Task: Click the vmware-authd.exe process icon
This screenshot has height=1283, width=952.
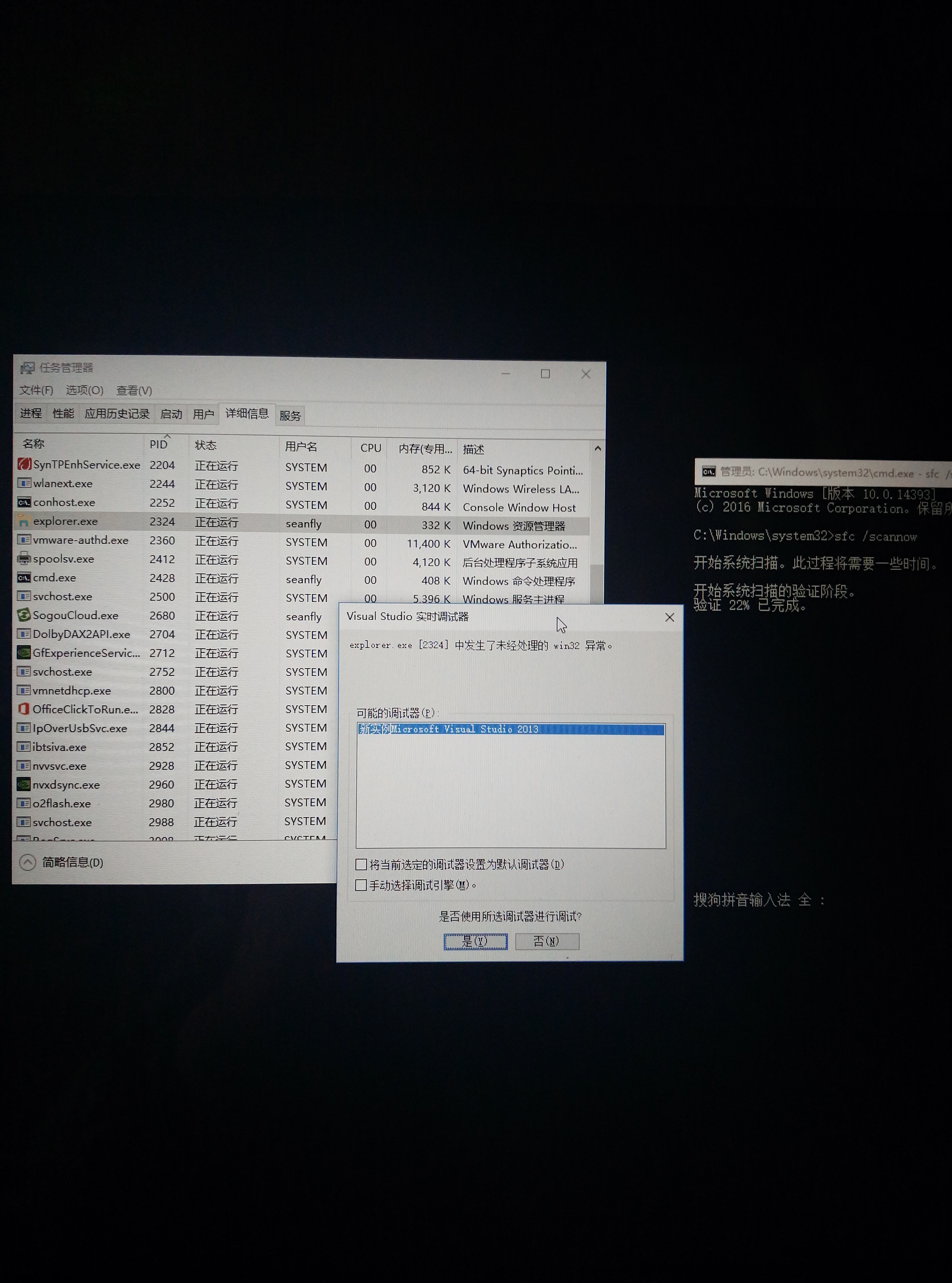Action: coord(24,540)
